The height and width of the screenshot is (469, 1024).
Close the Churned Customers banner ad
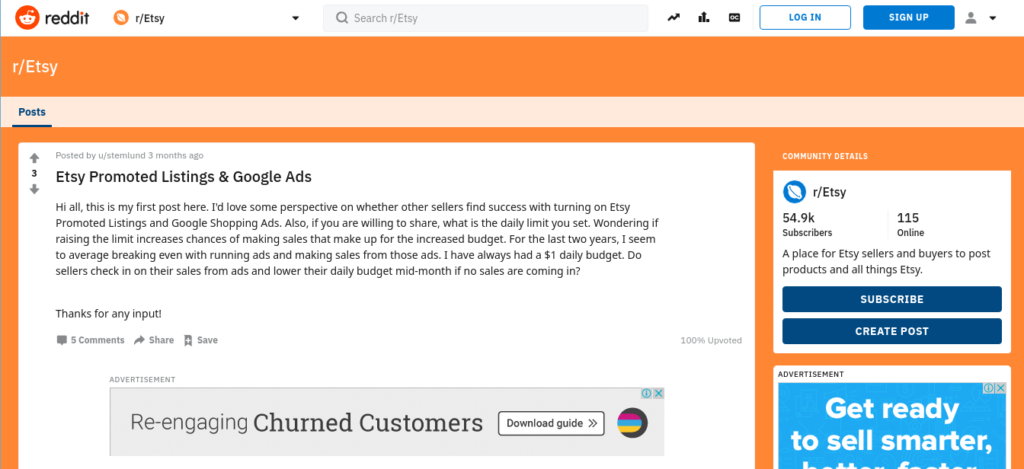[658, 393]
